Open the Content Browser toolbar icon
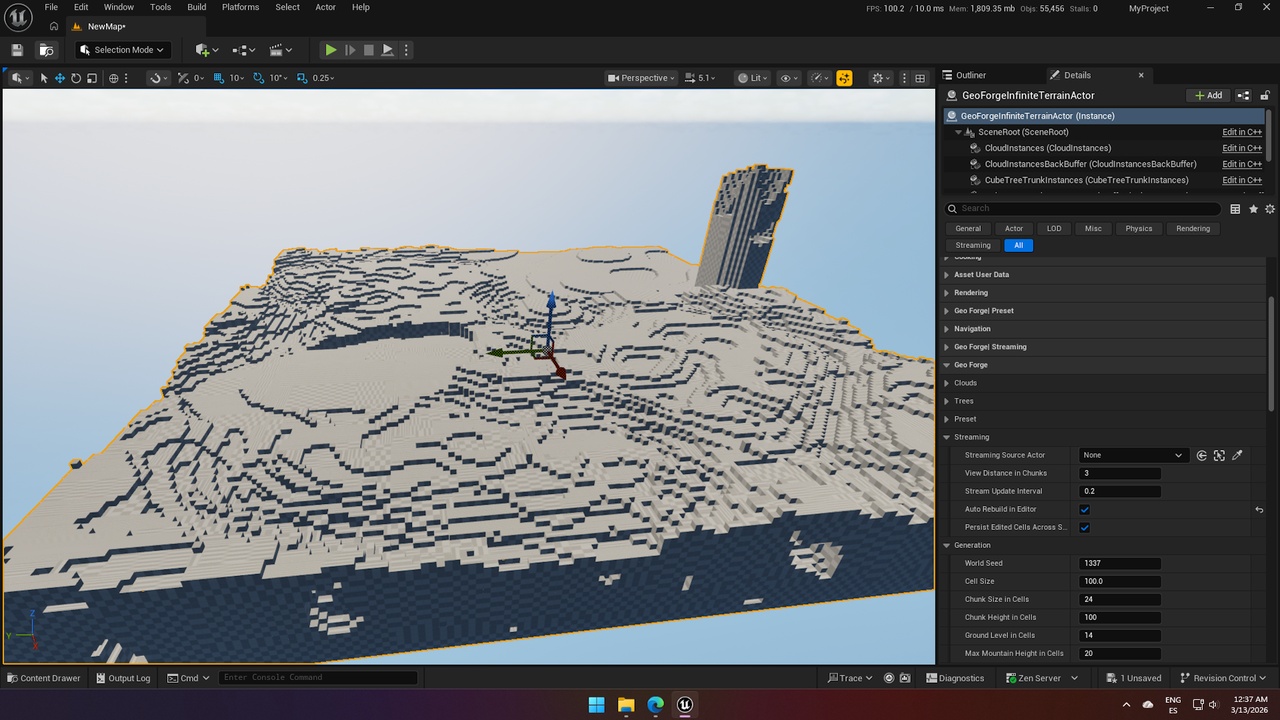This screenshot has height=720, width=1280. 46,50
